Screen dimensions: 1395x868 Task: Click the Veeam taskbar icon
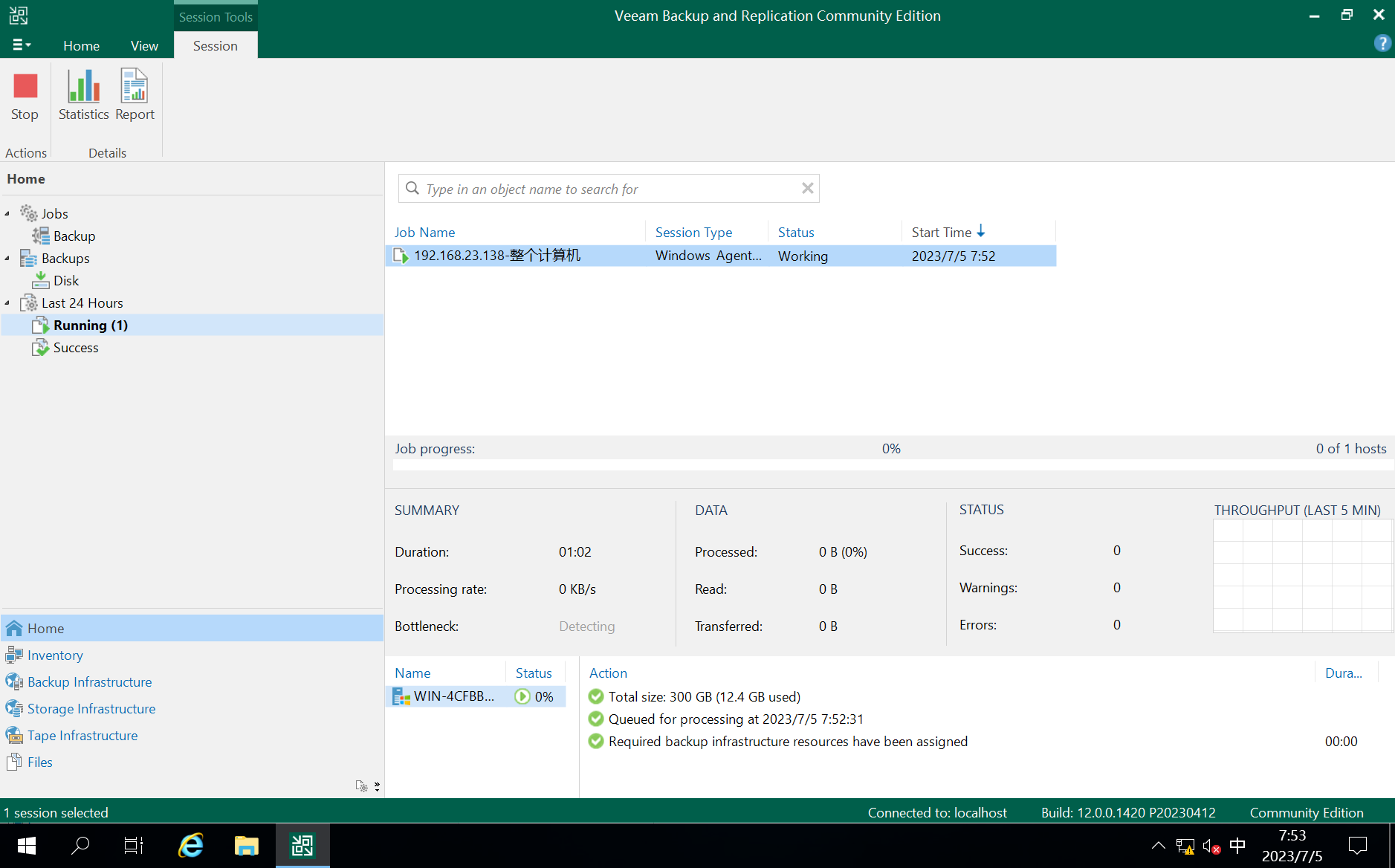click(x=302, y=846)
